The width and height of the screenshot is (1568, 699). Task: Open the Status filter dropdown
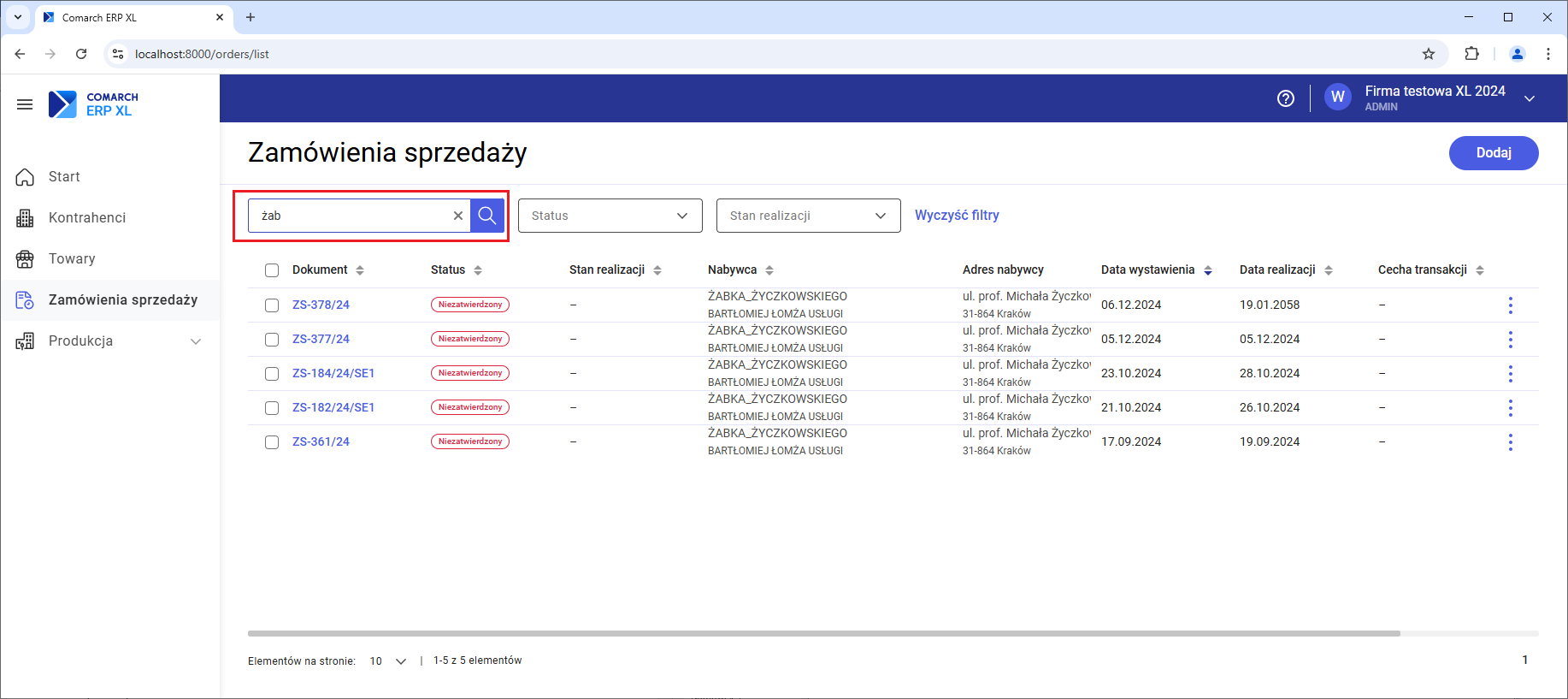click(610, 216)
